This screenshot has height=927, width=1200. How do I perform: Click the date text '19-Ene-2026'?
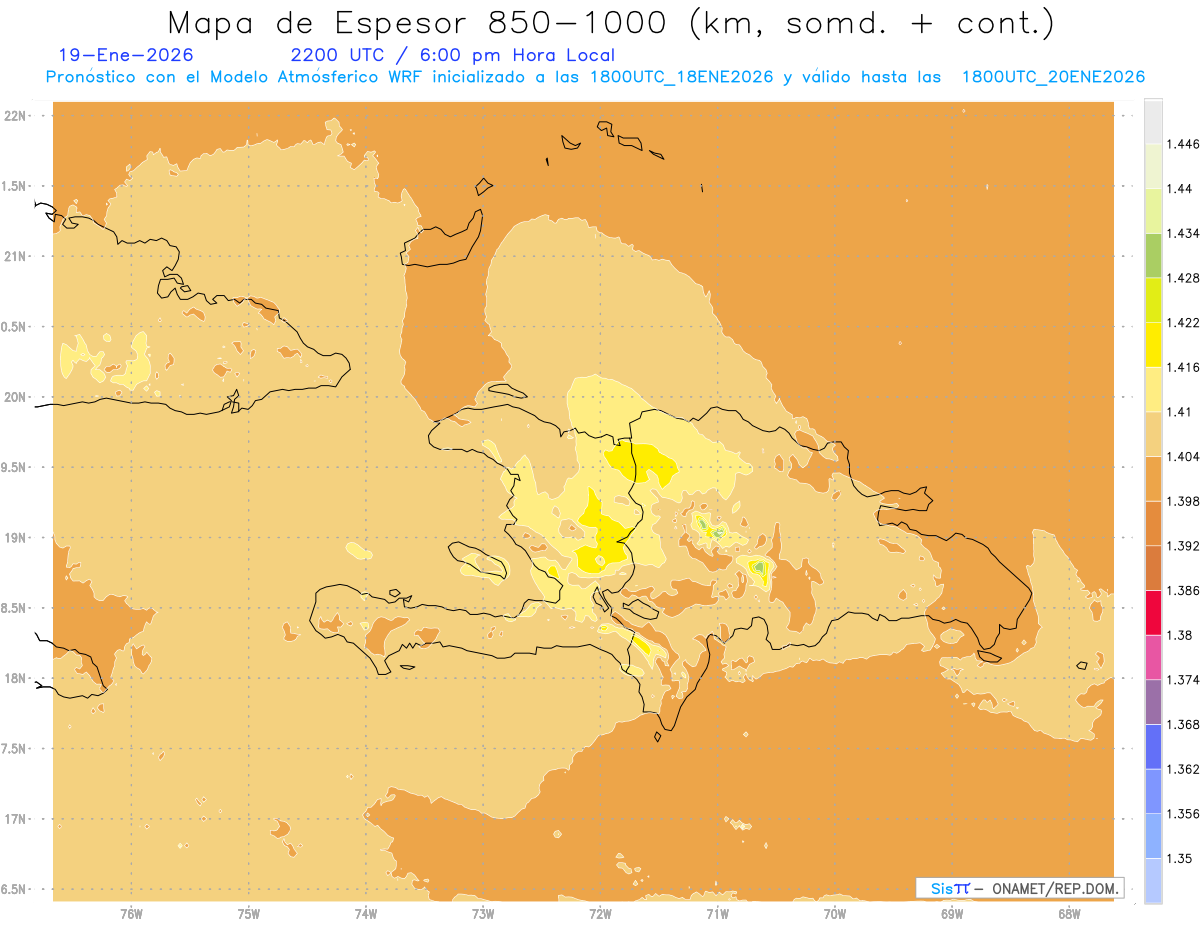coord(125,55)
